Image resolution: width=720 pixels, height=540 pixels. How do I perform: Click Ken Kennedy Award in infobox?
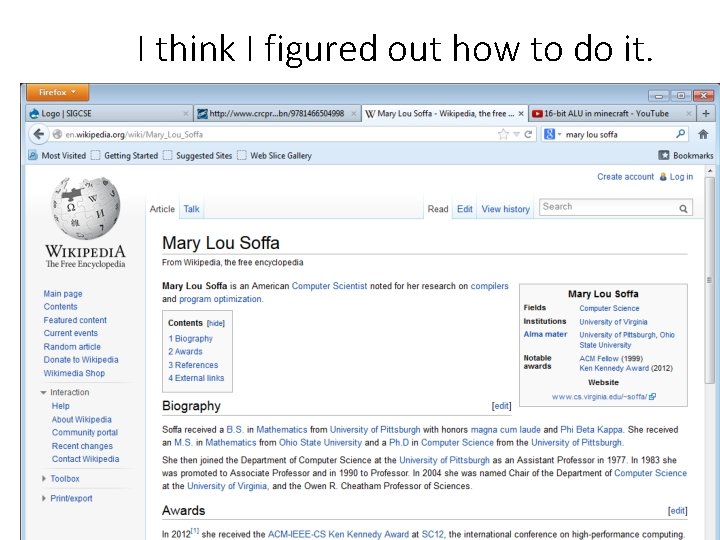coord(614,368)
